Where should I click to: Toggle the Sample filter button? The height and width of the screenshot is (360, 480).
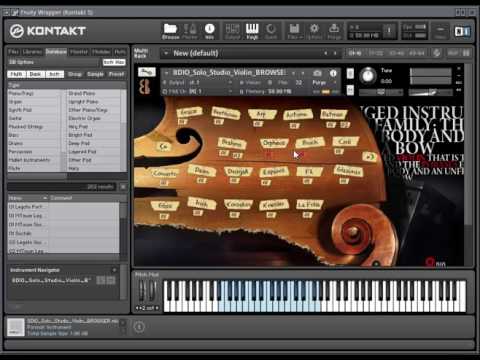pos(95,74)
